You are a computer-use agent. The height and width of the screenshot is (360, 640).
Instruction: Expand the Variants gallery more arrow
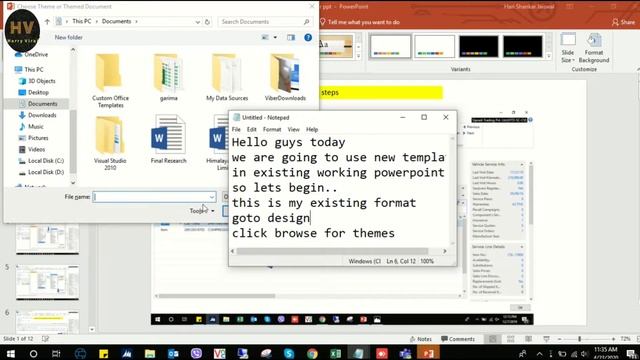click(549, 56)
